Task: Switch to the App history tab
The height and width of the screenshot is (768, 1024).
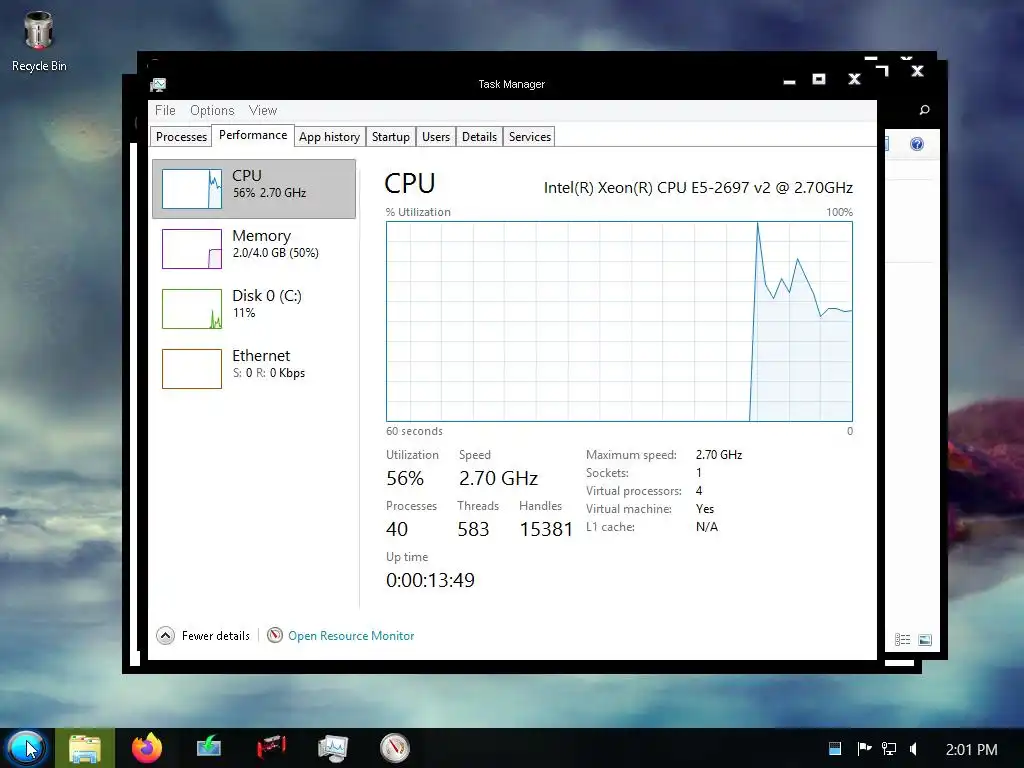Action: point(329,136)
